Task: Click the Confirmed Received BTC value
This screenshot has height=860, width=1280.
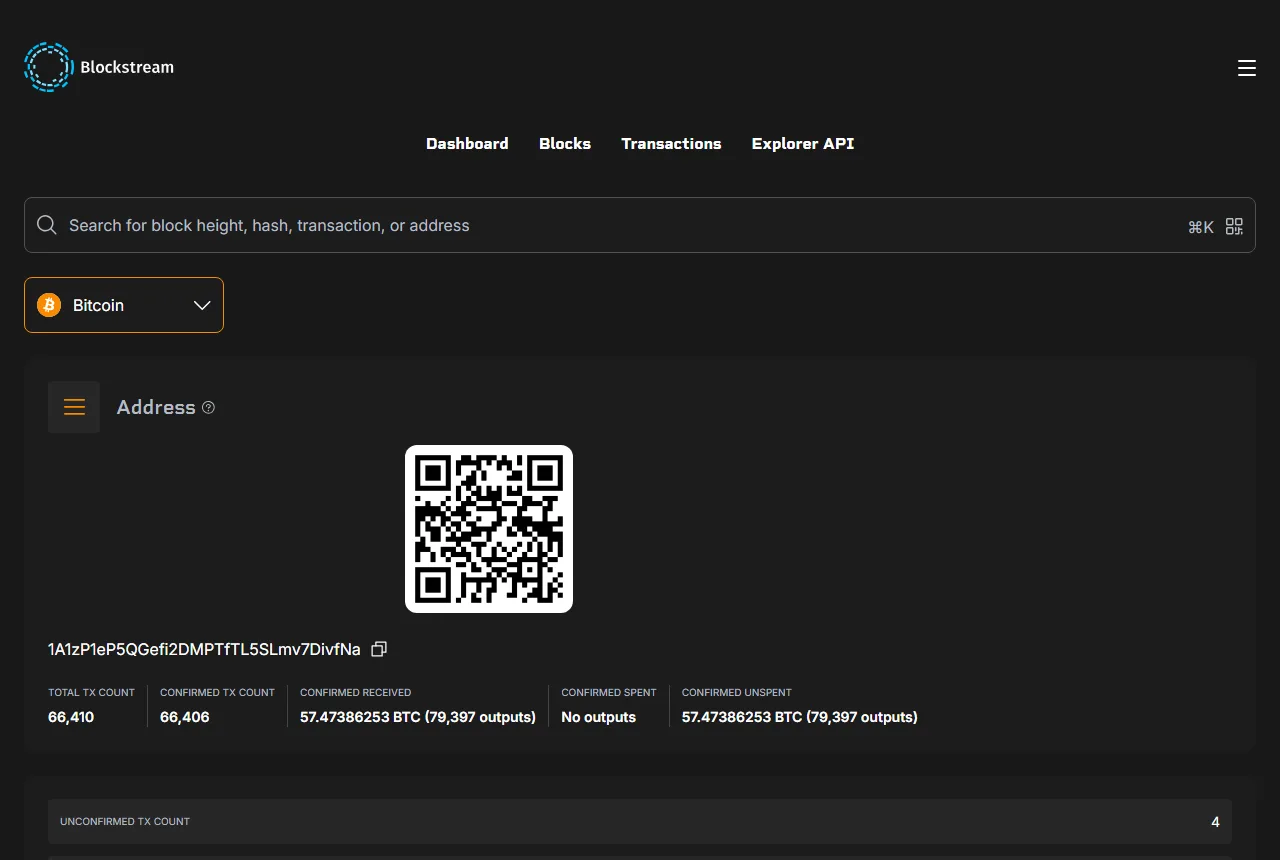Action: (x=418, y=717)
